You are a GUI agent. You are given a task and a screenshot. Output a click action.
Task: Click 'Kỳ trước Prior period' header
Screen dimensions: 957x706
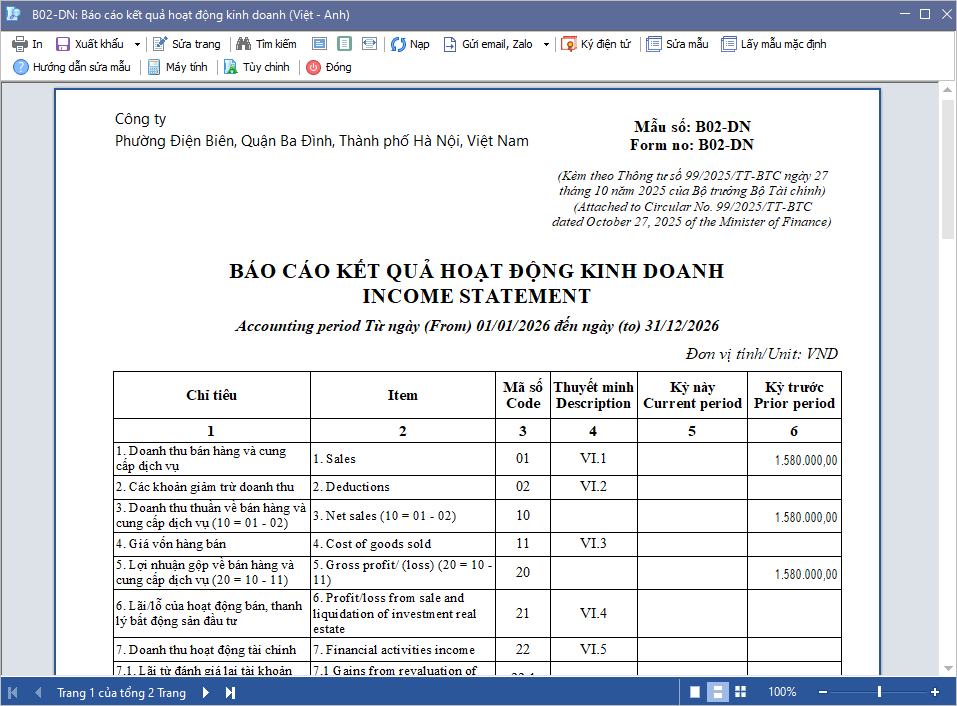coord(794,395)
